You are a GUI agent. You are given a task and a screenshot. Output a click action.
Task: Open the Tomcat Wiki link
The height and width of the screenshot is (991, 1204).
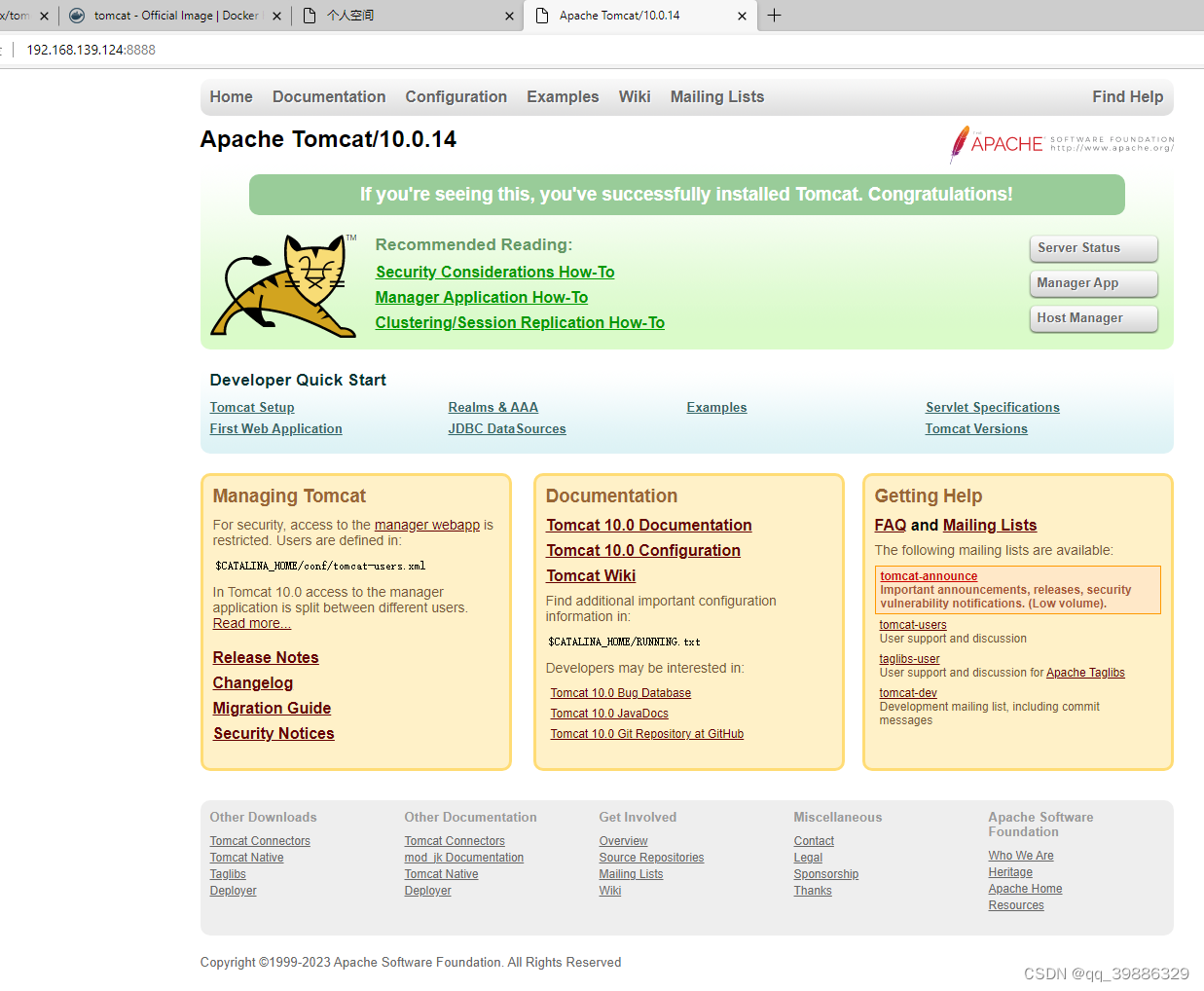coord(591,575)
